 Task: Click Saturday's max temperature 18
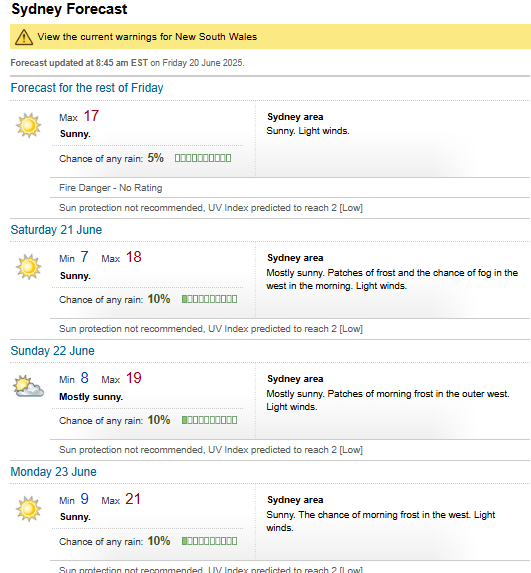coord(134,257)
